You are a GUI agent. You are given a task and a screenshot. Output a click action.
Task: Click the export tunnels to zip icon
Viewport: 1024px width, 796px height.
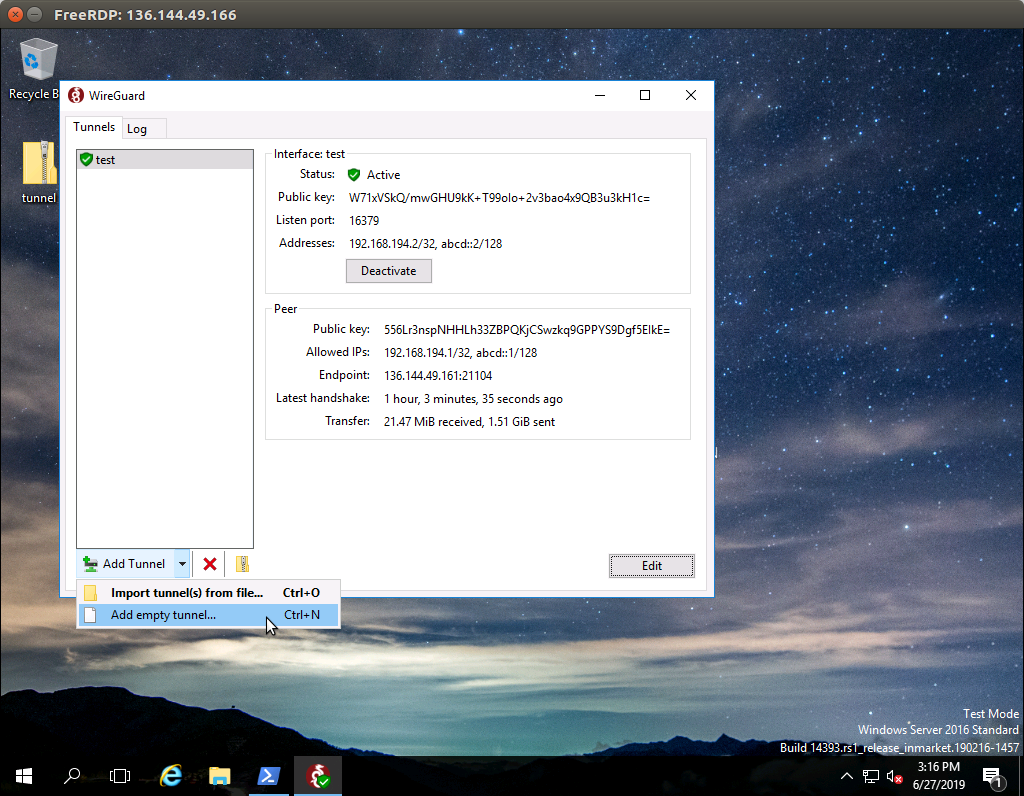pyautogui.click(x=242, y=564)
